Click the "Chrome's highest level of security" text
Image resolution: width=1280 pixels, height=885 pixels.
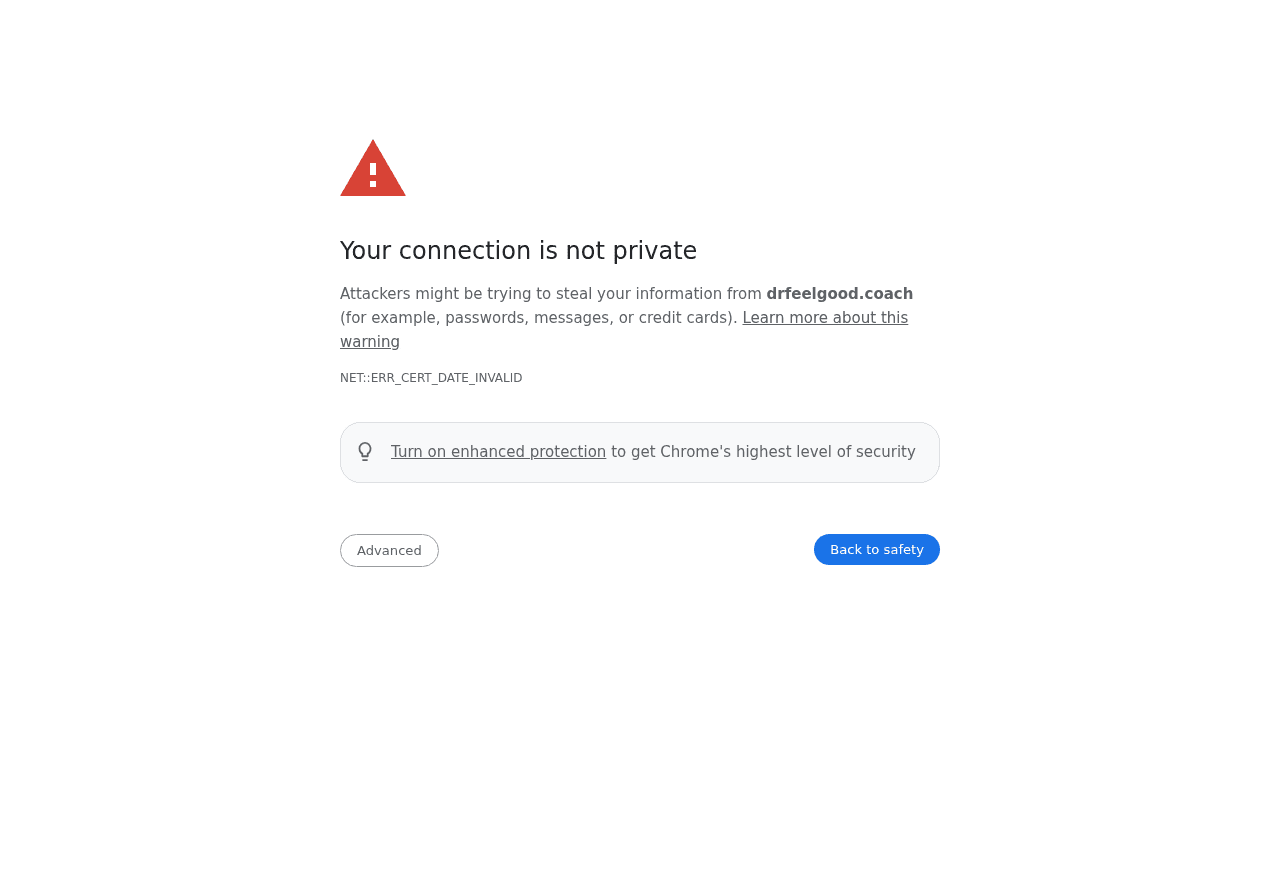[x=787, y=452]
